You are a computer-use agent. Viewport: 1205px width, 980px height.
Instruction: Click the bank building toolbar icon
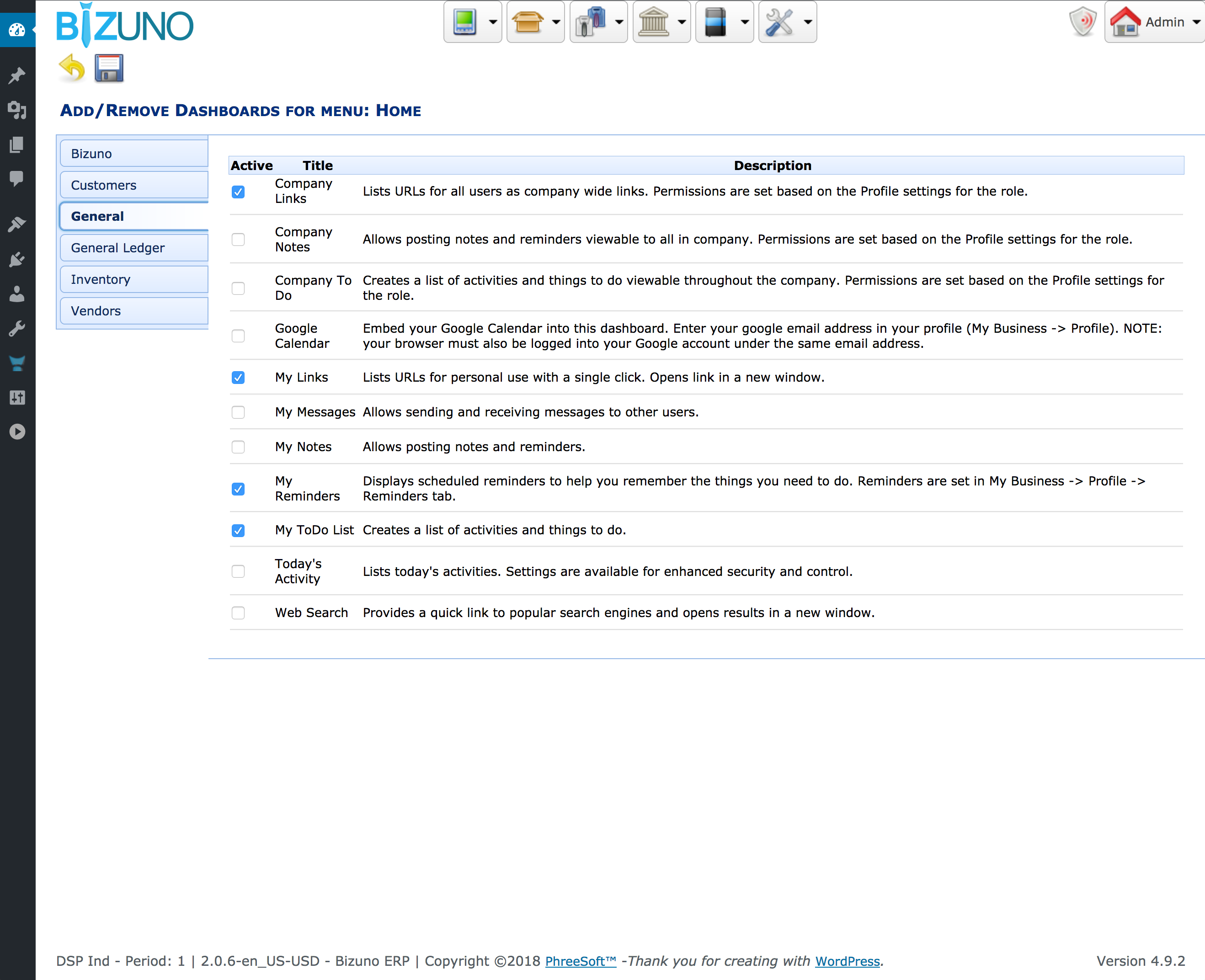click(x=653, y=22)
